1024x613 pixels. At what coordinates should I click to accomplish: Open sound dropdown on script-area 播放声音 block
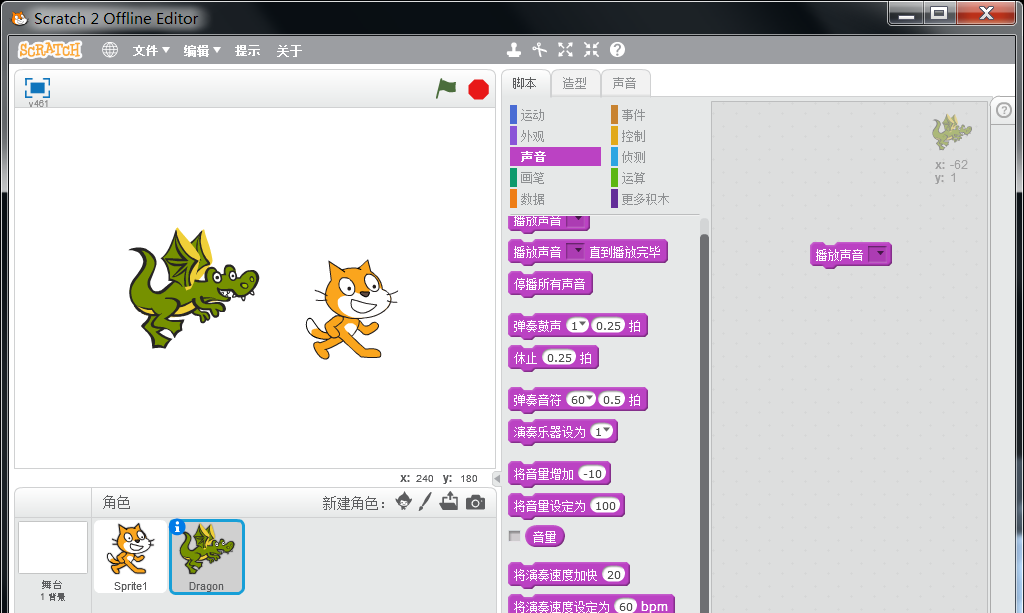click(877, 254)
